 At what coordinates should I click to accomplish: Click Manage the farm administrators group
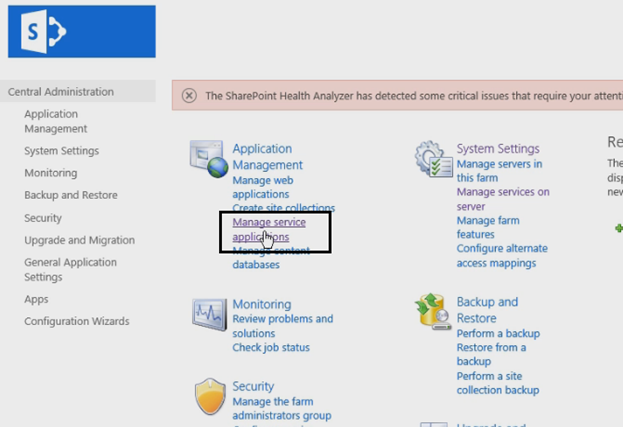[282, 408]
